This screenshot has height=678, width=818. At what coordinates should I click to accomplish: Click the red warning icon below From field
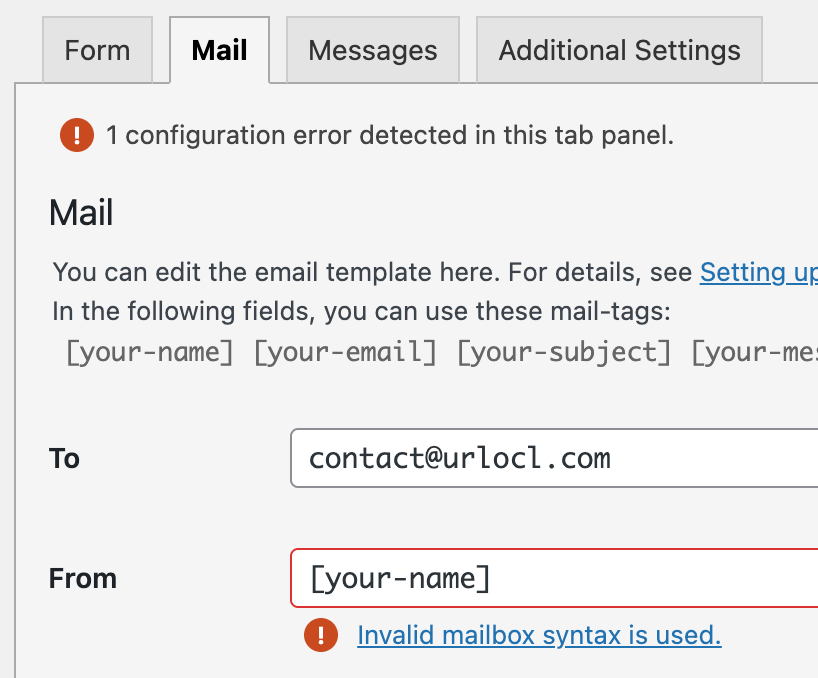321,635
